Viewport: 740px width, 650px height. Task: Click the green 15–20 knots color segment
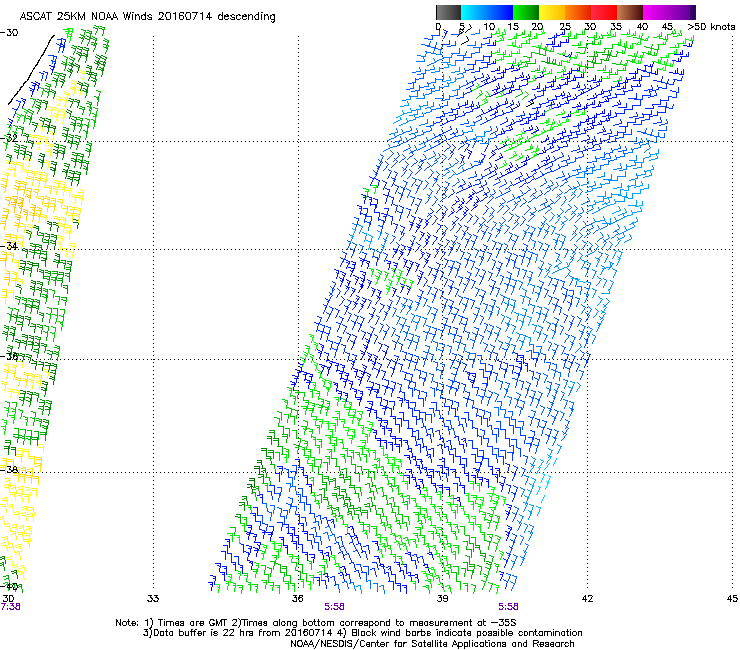coord(526,12)
